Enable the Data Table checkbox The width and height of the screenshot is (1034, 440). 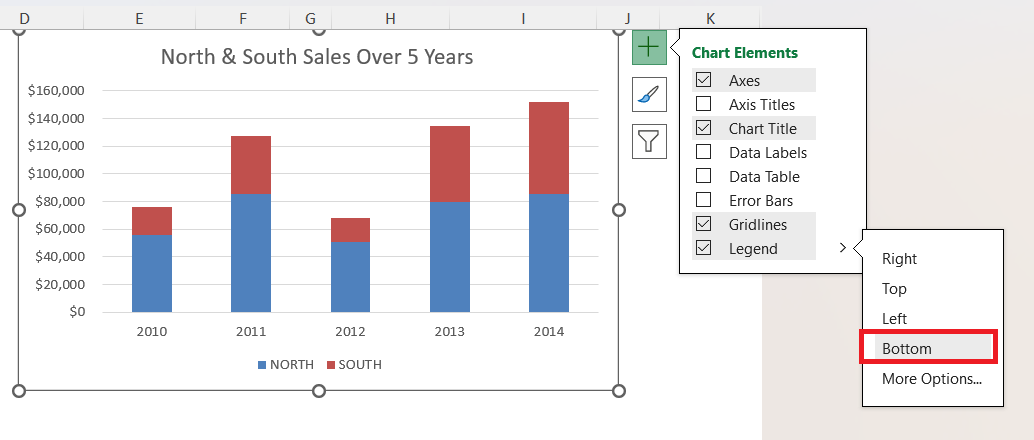tap(704, 176)
